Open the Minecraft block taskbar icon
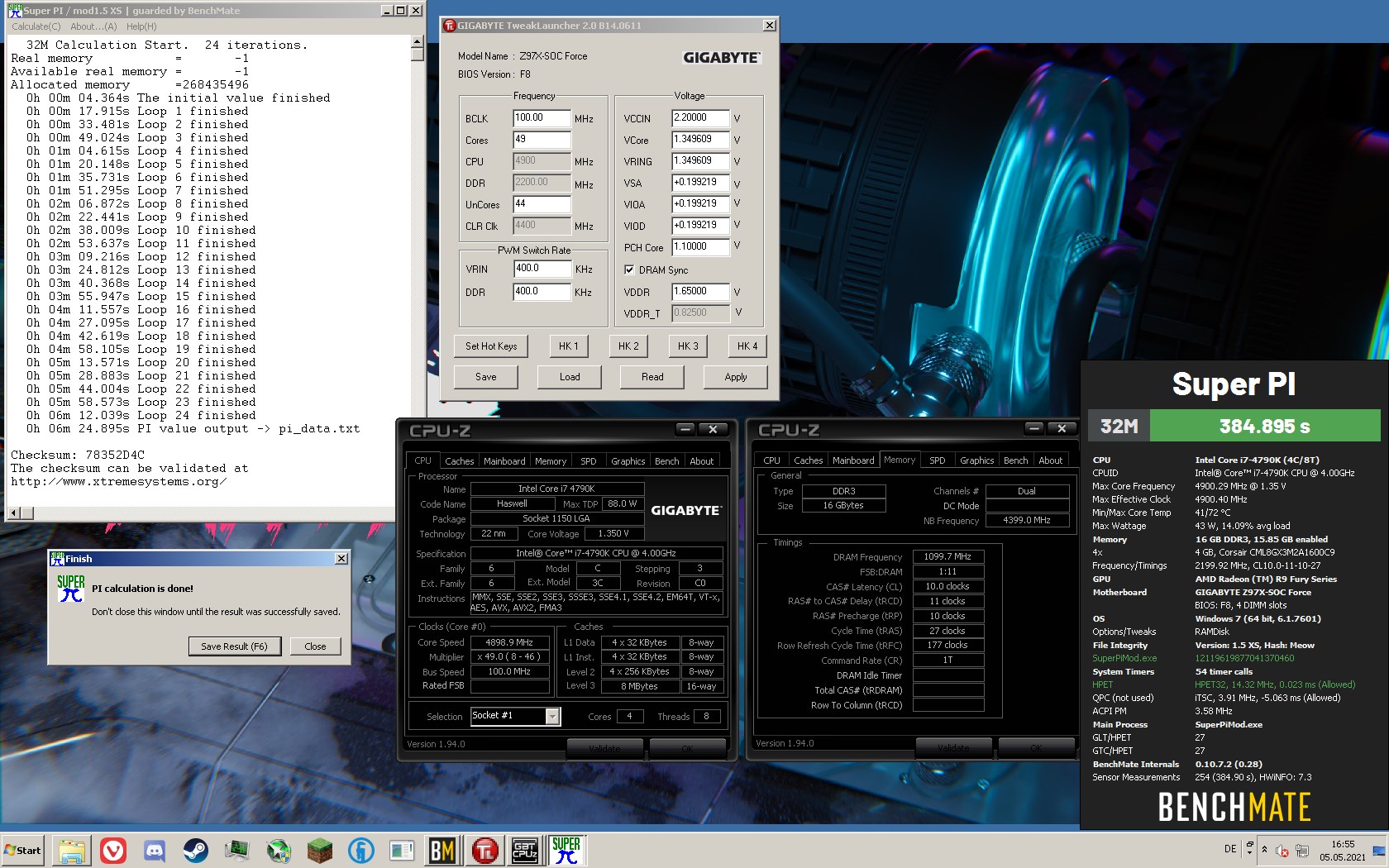1389x868 pixels. click(x=320, y=850)
